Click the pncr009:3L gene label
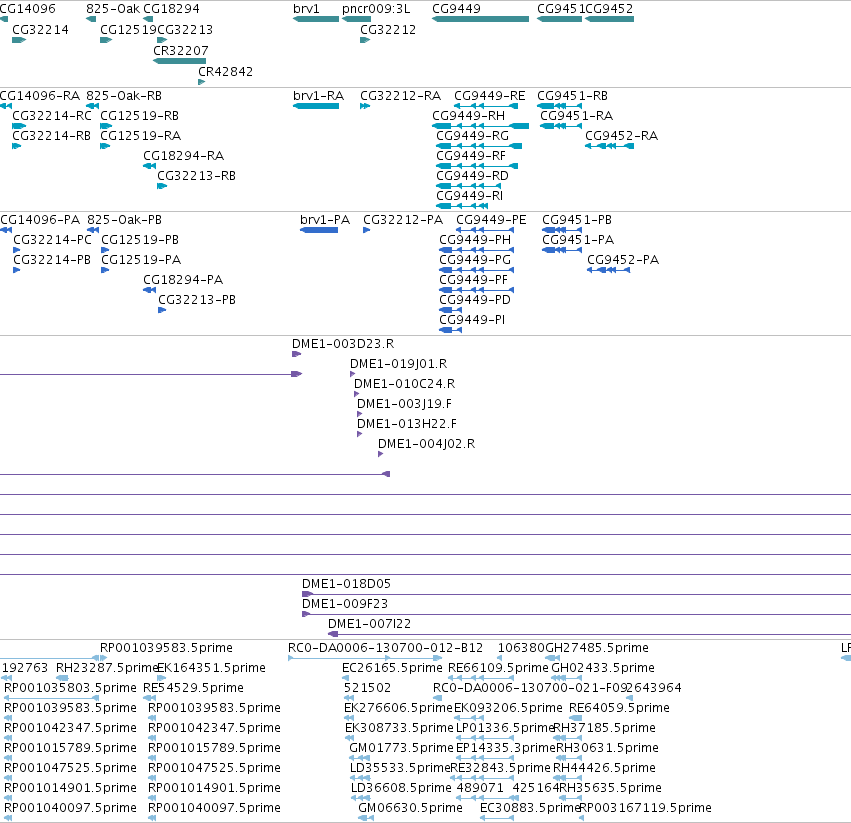The width and height of the screenshot is (851, 823). 376,9
